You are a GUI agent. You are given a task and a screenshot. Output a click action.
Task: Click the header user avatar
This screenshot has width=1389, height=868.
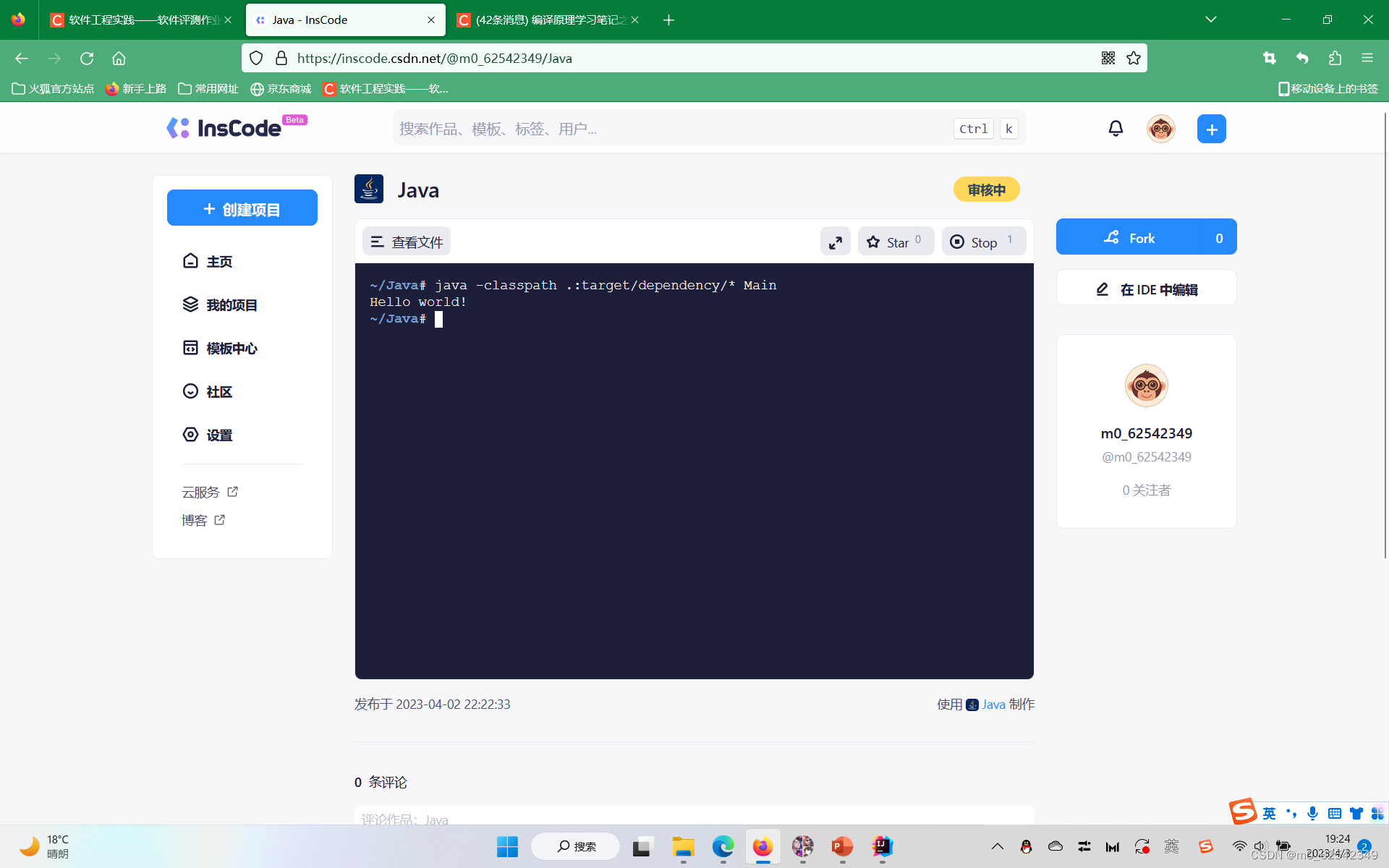1160,129
